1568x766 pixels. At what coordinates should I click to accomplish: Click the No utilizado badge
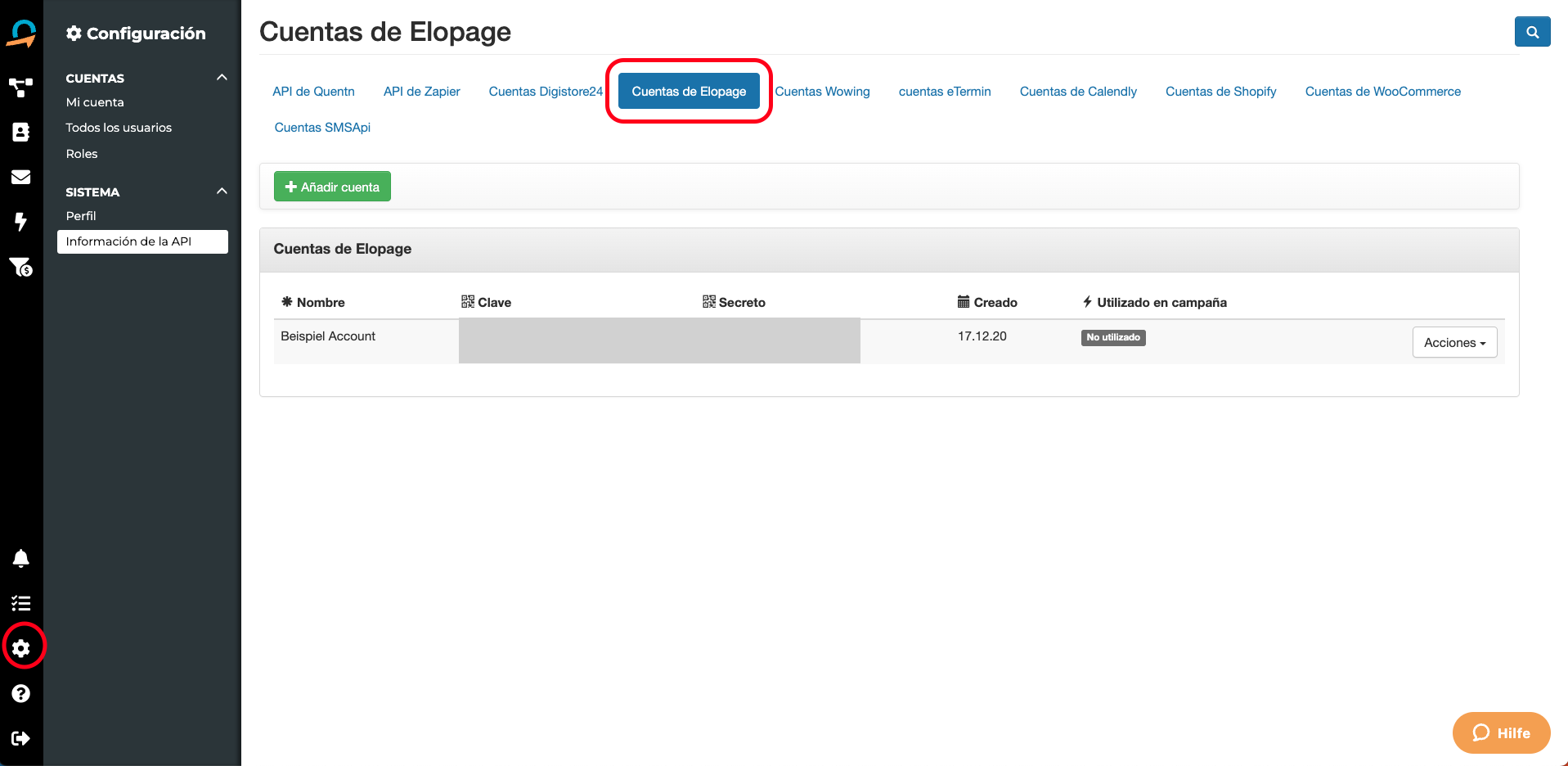[x=1113, y=337]
